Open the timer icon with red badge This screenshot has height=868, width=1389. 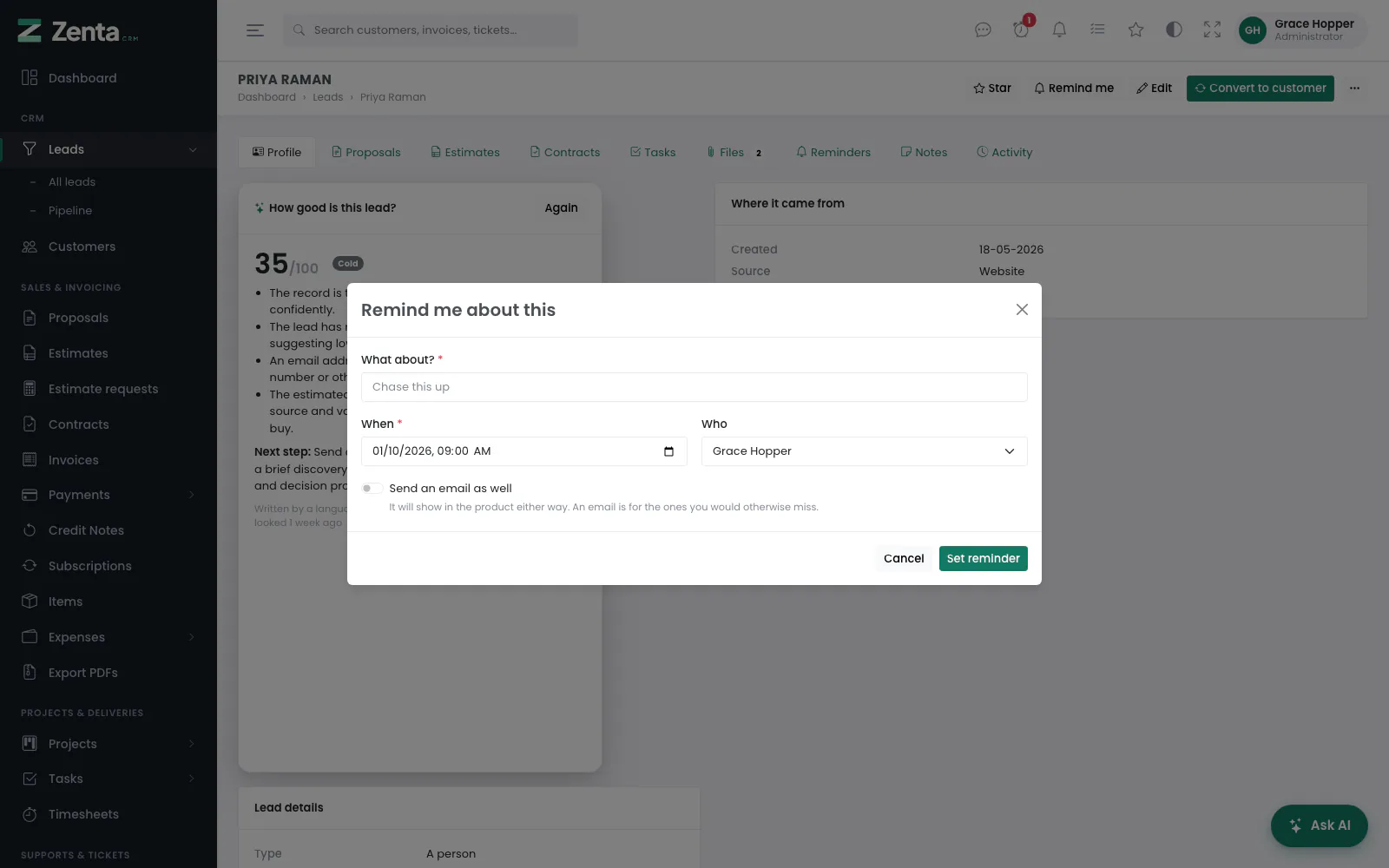point(1021,30)
